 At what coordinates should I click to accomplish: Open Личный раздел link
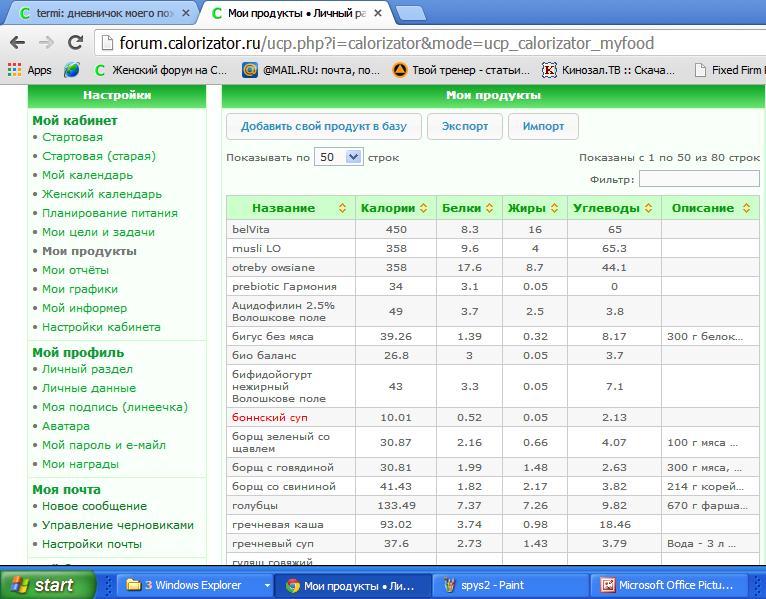pyautogui.click(x=87, y=369)
